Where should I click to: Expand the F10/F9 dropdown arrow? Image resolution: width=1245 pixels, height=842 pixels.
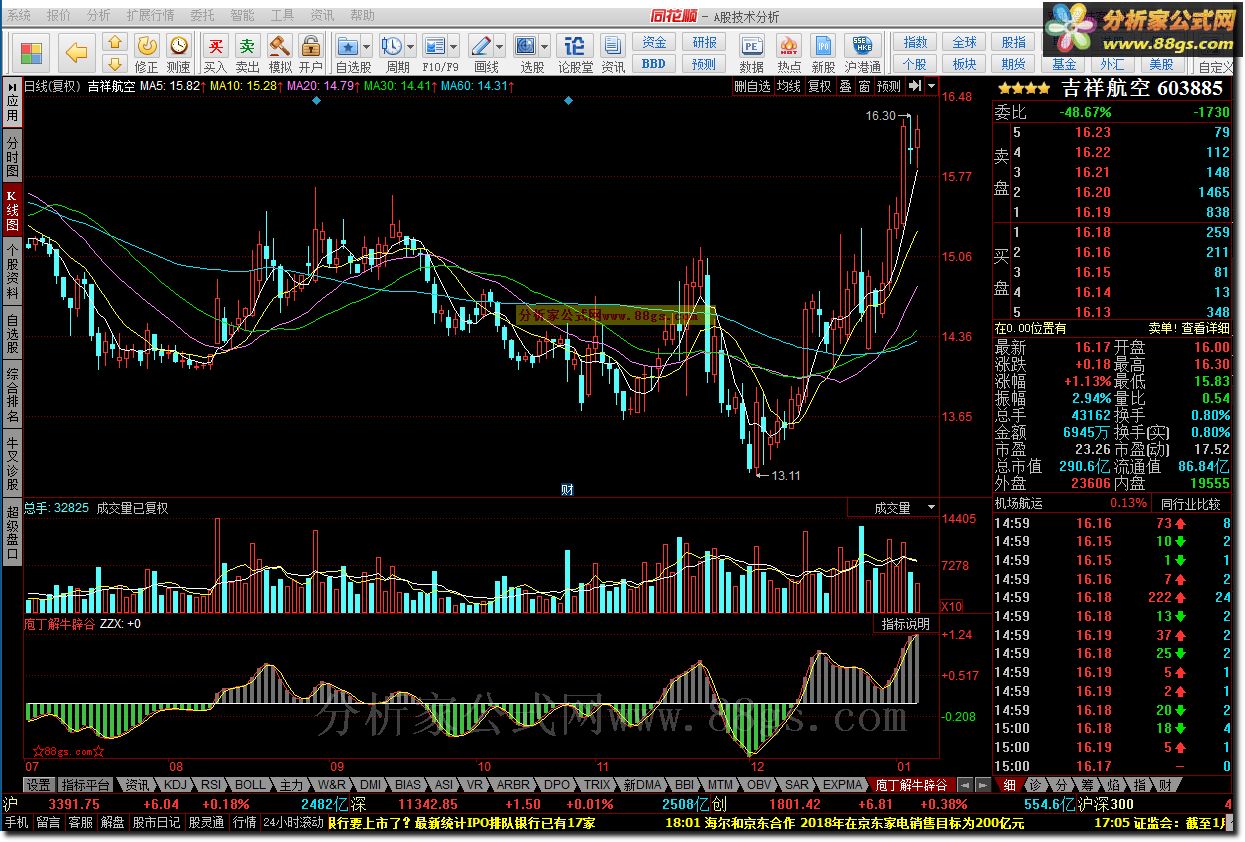[455, 46]
